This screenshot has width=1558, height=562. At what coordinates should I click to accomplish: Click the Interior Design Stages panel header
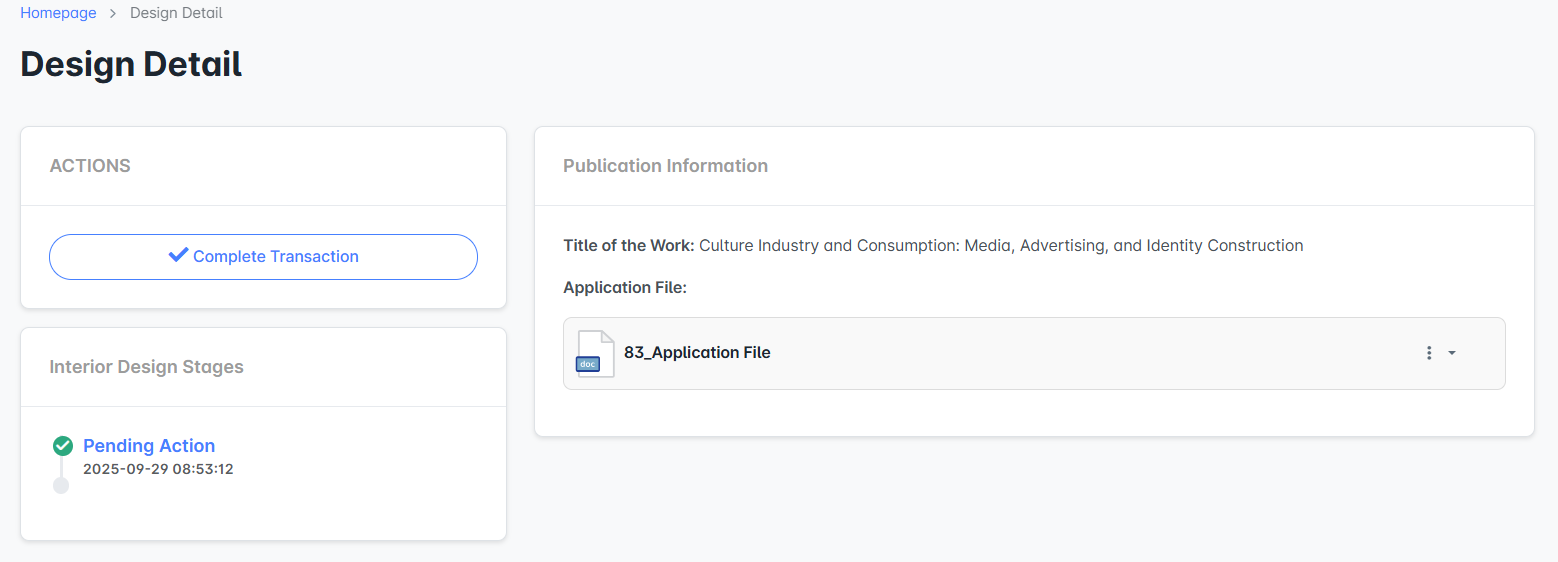pyautogui.click(x=146, y=367)
